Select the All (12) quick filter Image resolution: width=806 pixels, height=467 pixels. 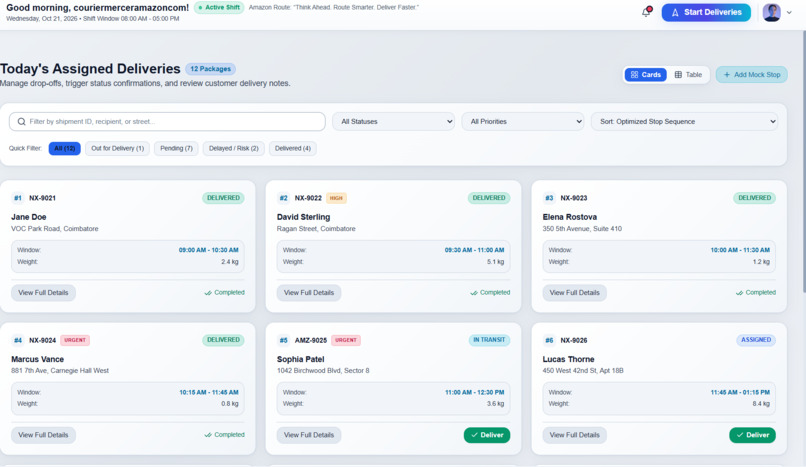point(65,148)
